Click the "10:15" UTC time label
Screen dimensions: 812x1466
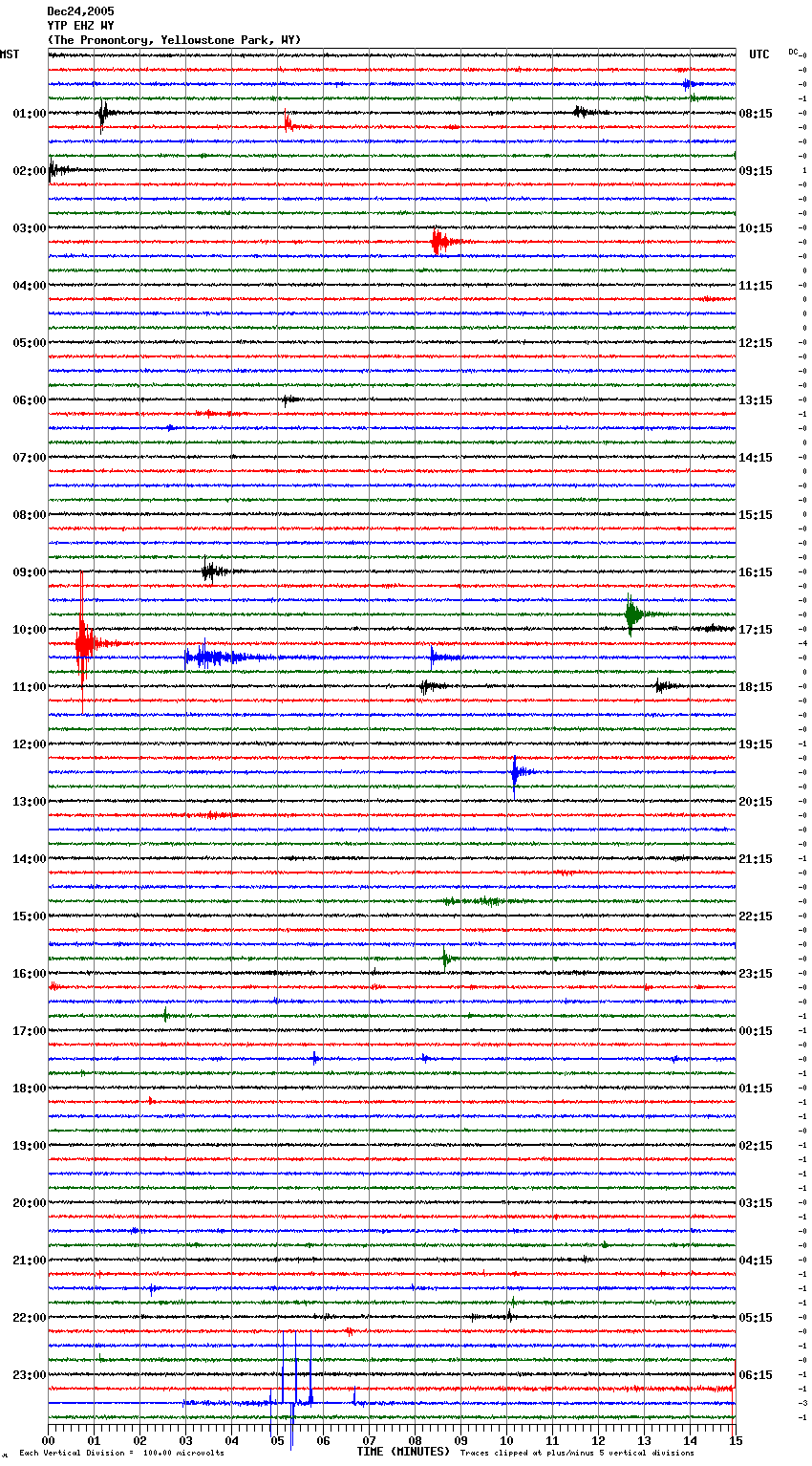click(x=756, y=228)
